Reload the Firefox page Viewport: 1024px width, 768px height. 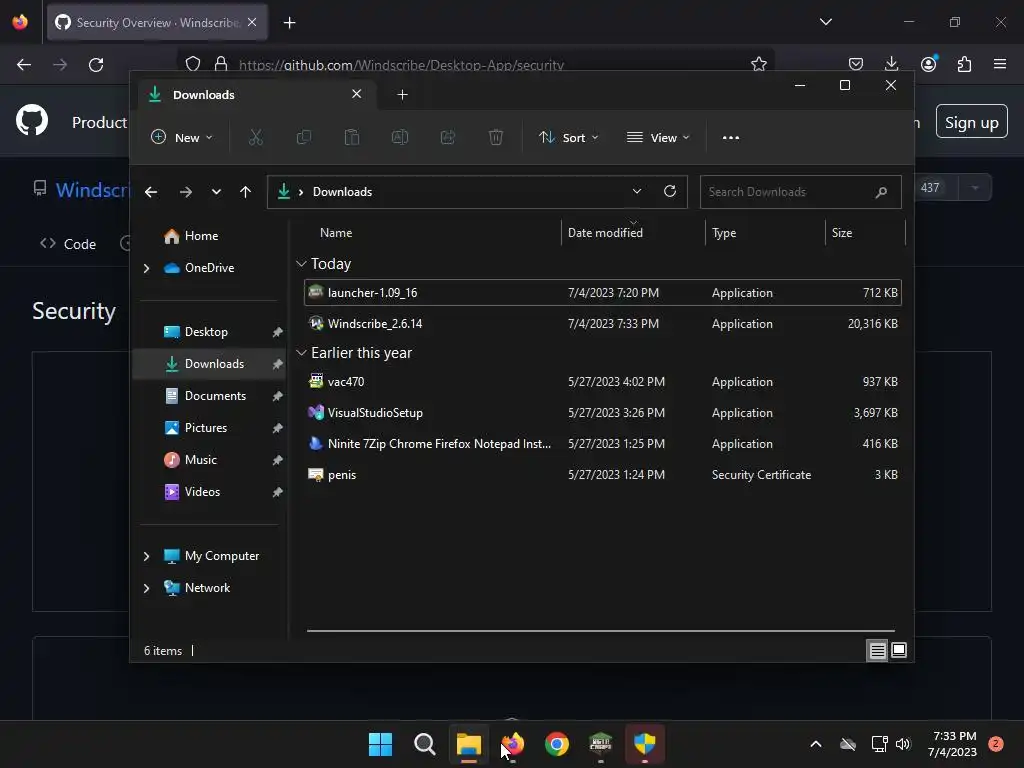[x=96, y=65]
